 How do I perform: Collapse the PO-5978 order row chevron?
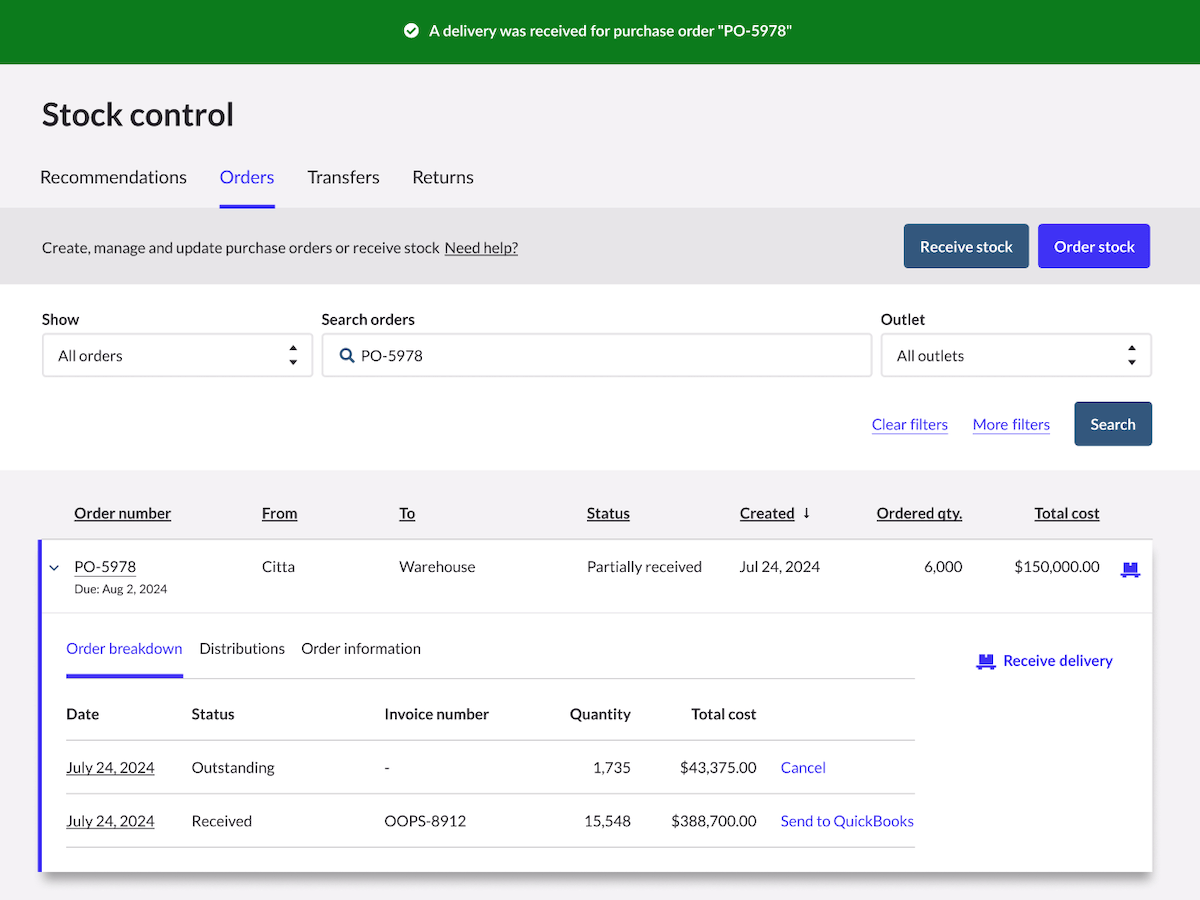pos(55,568)
